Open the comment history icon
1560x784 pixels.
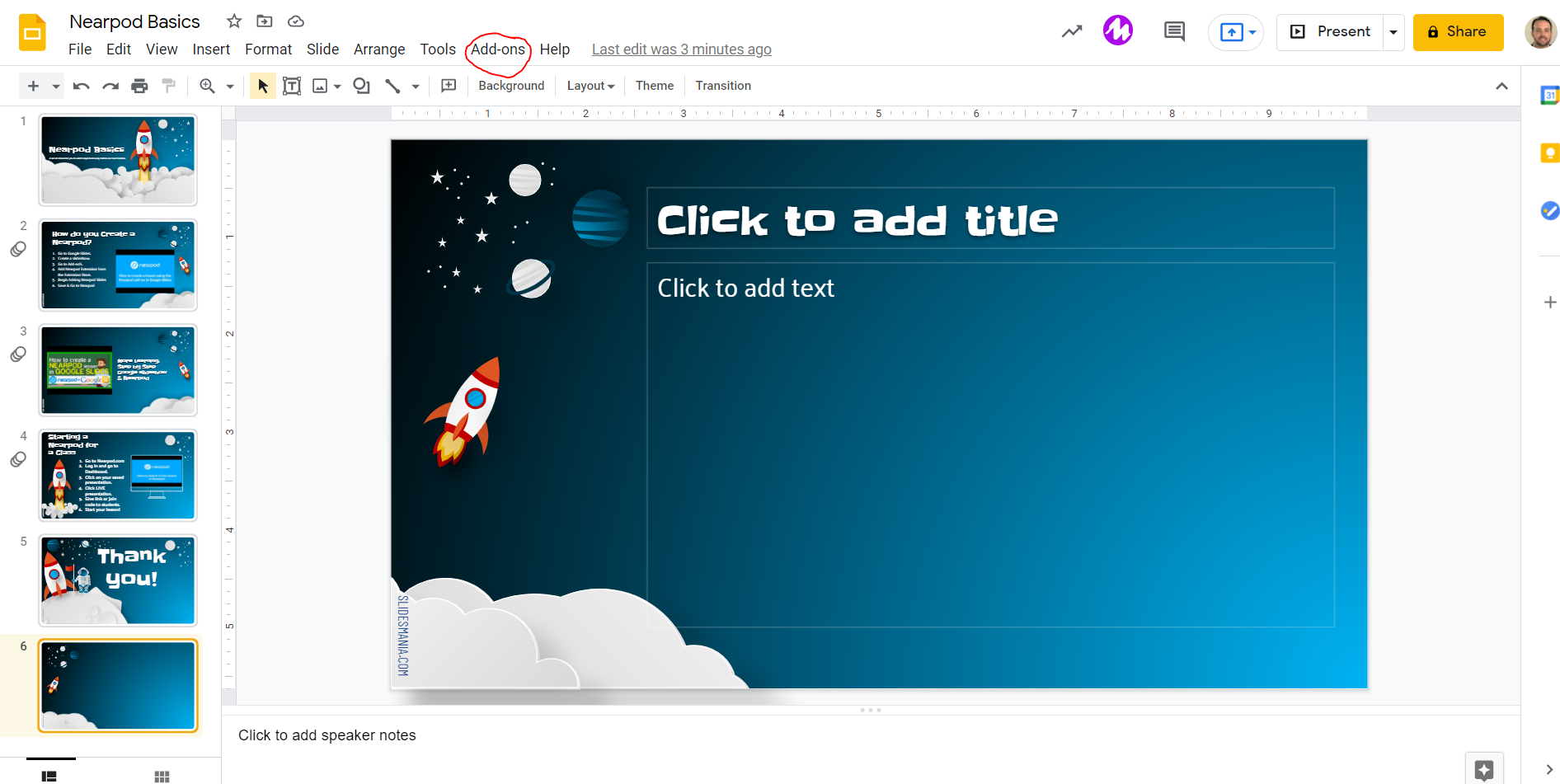[x=1174, y=32]
